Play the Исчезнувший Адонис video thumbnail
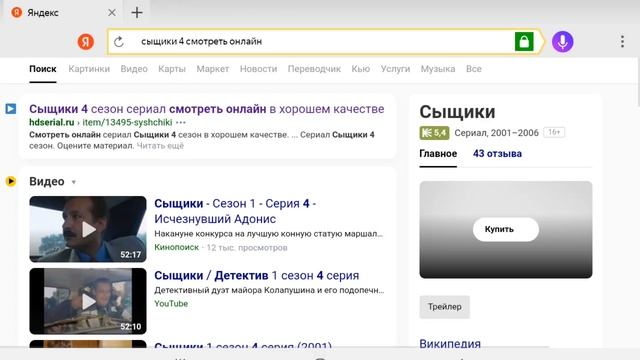The image size is (640, 360). [x=88, y=229]
